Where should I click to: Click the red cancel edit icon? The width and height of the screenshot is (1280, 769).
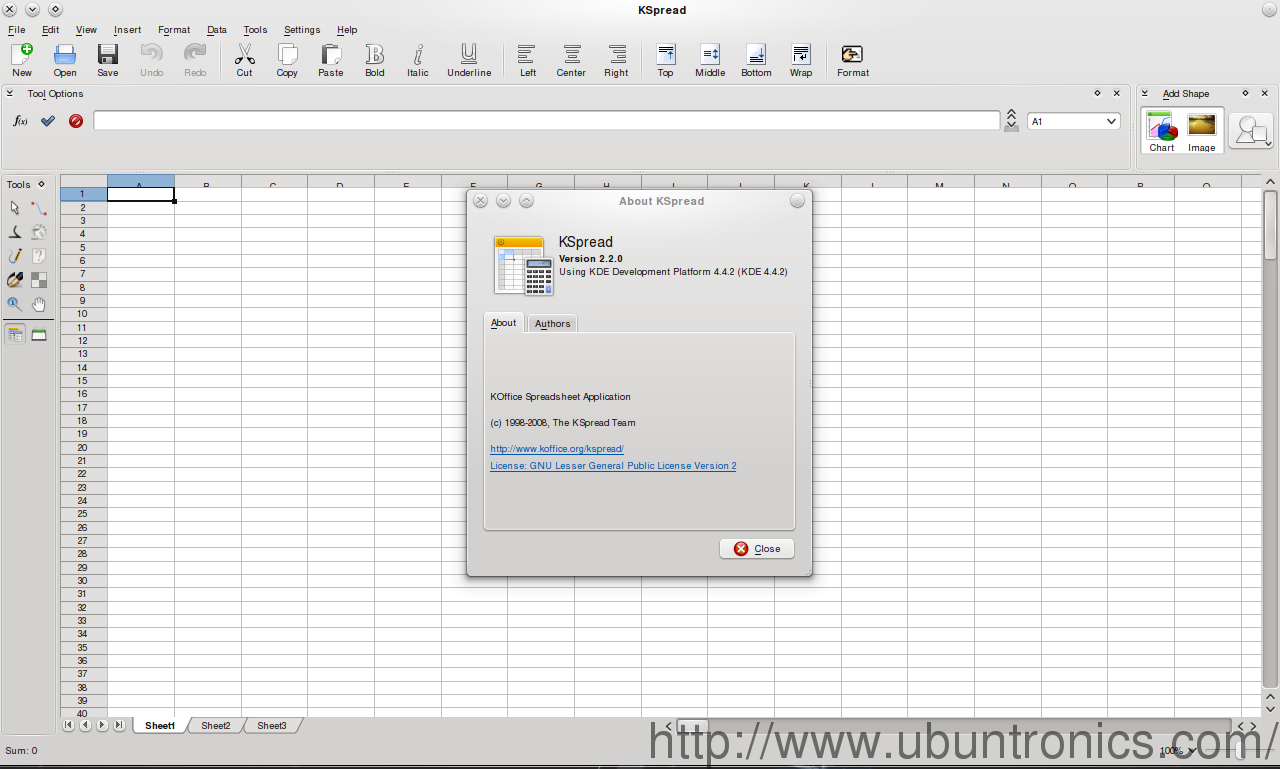tap(76, 121)
